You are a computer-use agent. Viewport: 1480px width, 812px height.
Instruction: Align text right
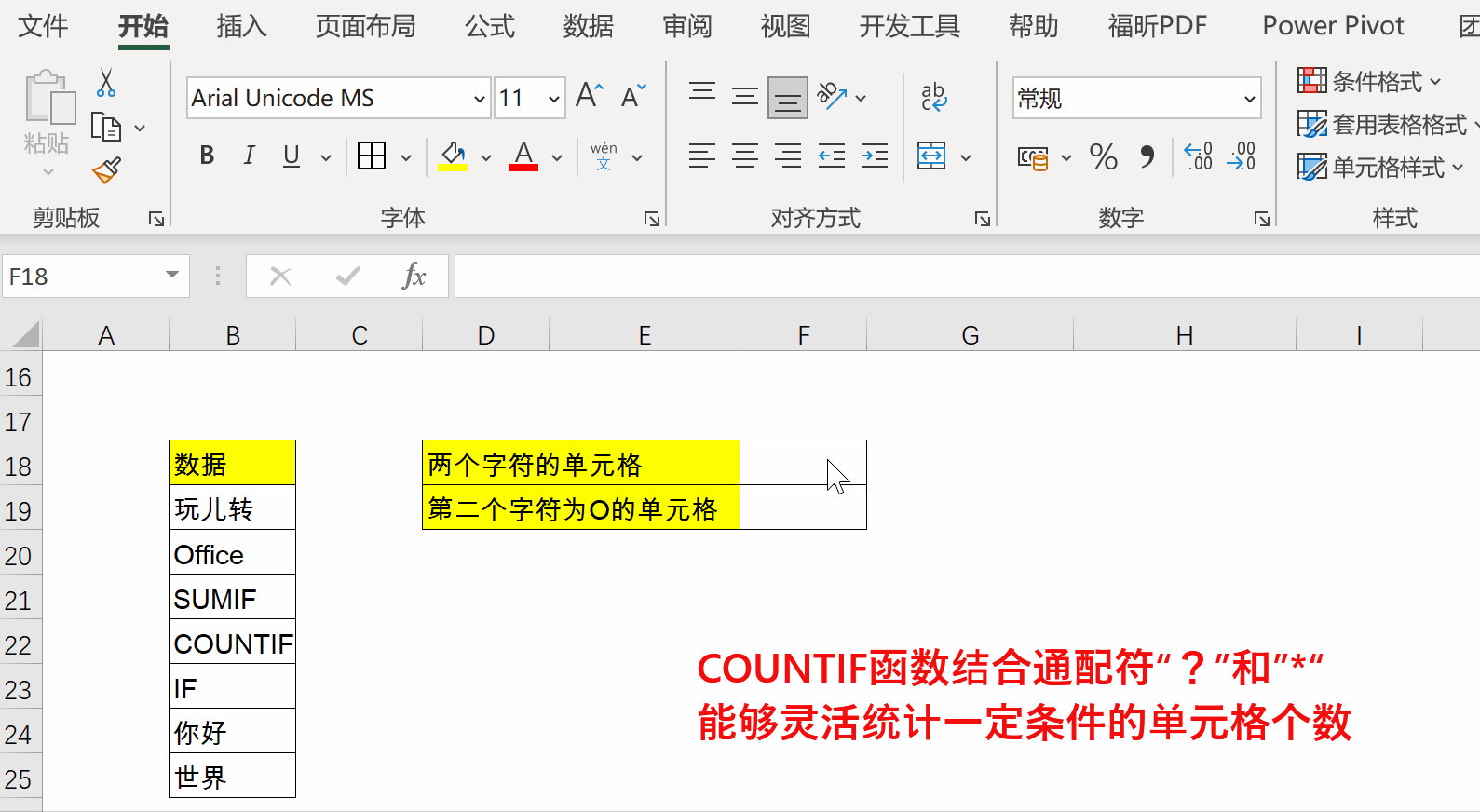tap(788, 156)
